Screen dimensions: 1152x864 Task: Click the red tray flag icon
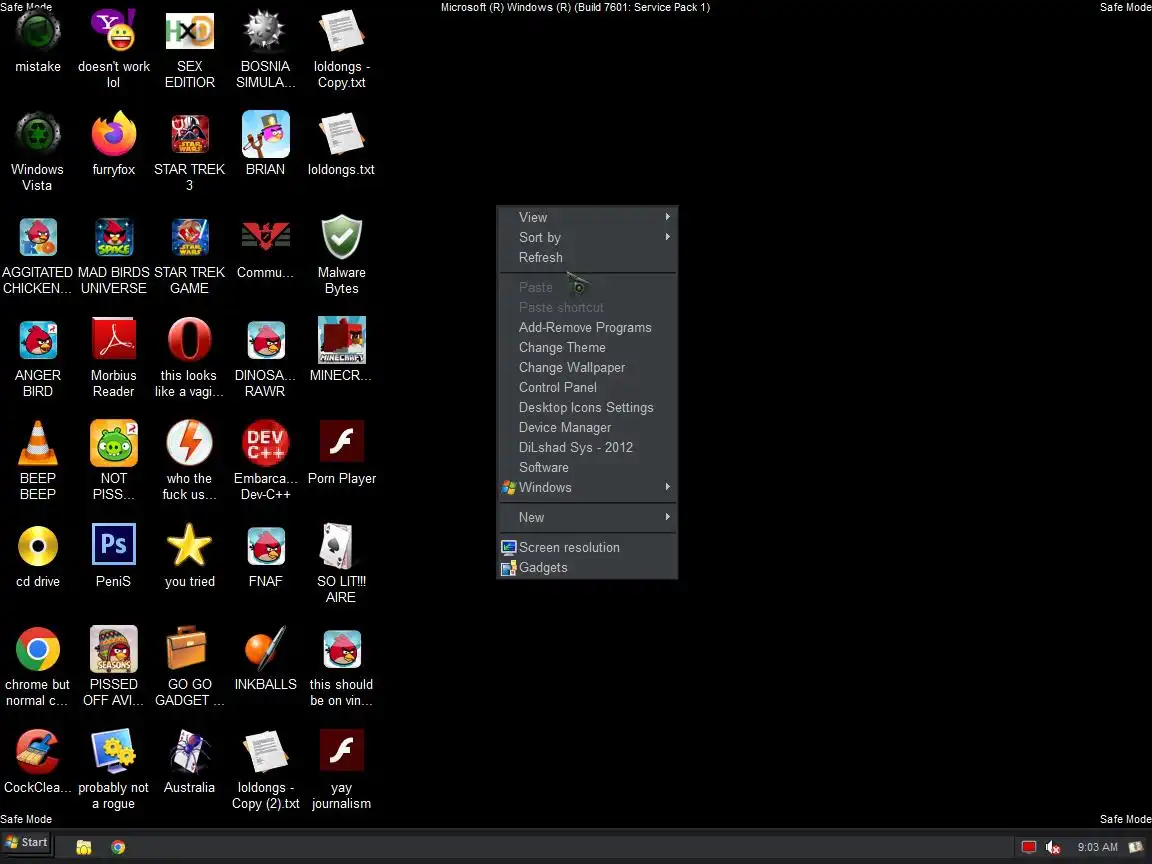(1029, 847)
